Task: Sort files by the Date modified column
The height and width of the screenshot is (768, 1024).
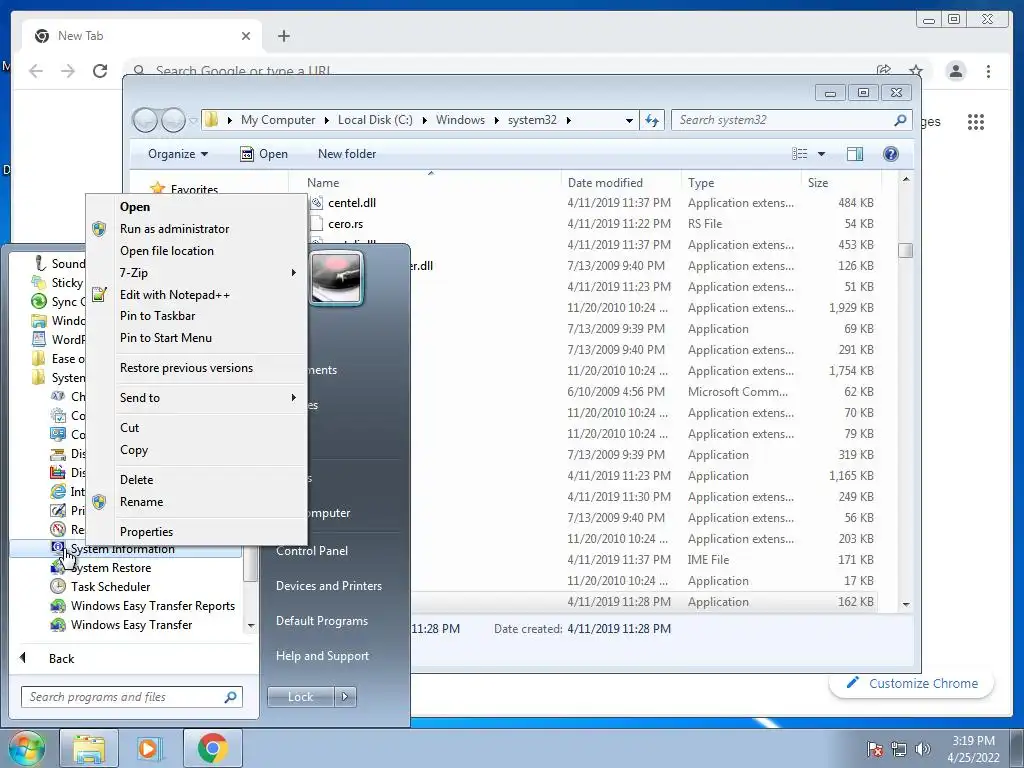Action: pos(620,183)
